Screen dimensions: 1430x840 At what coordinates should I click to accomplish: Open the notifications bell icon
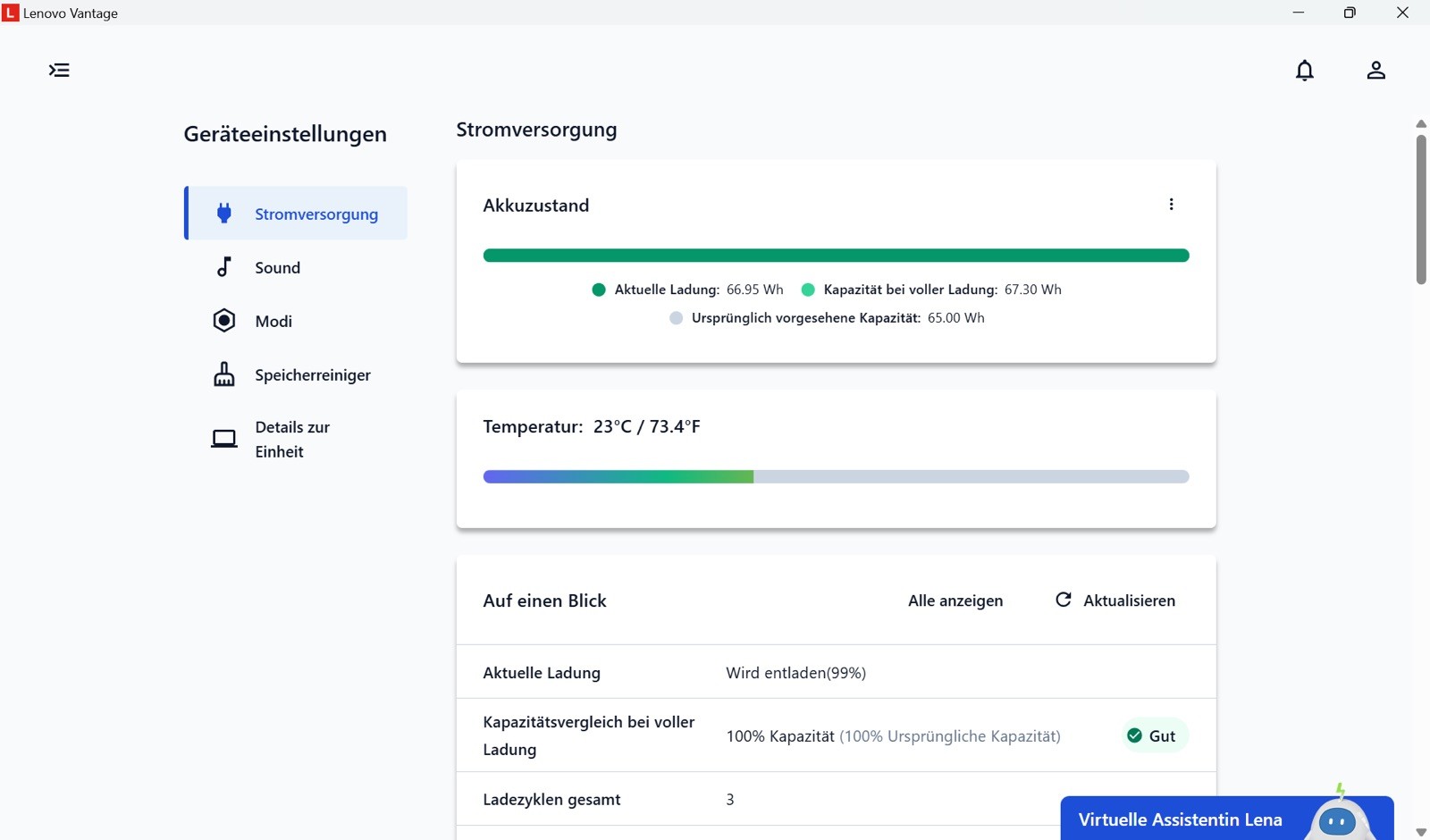pos(1305,70)
